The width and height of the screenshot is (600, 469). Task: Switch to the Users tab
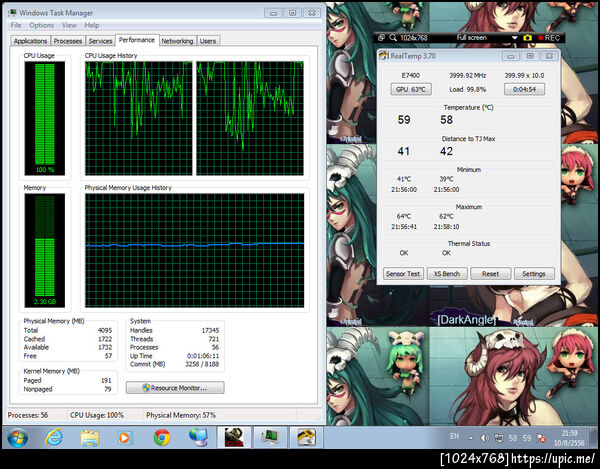pyautogui.click(x=208, y=41)
